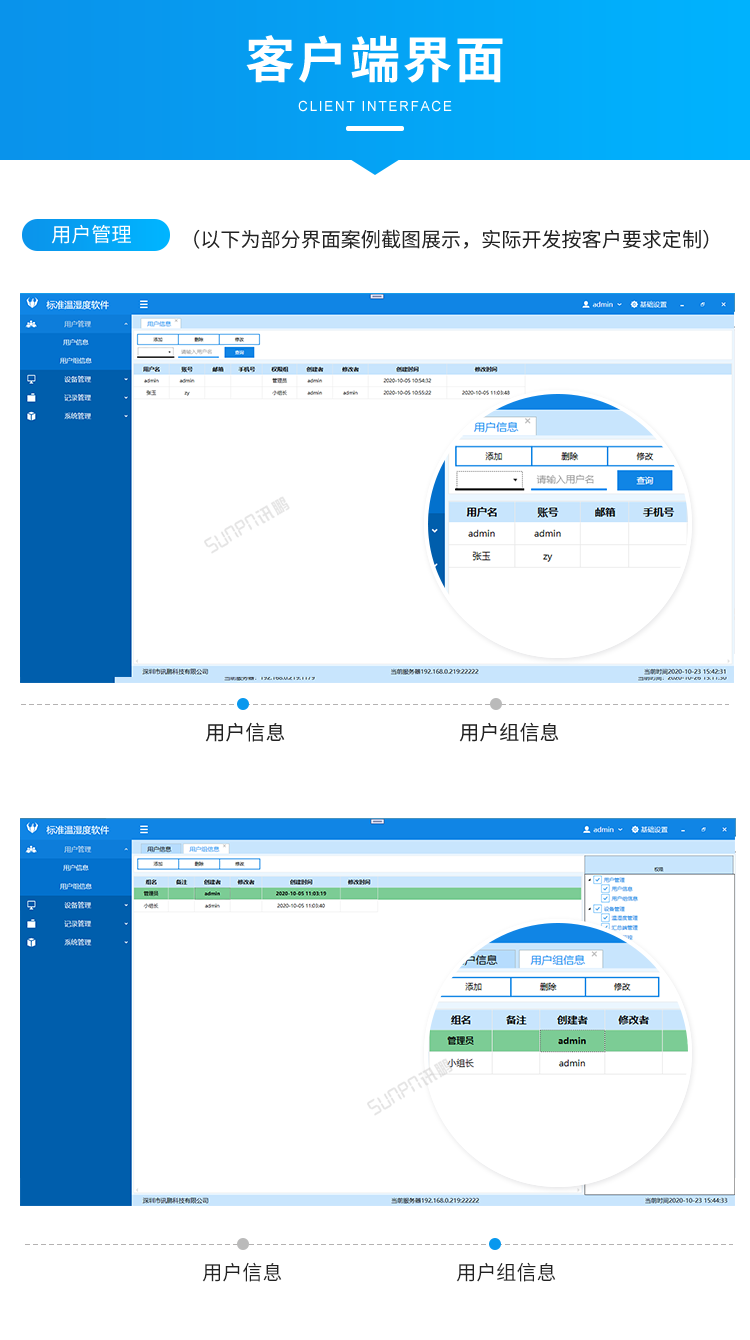
Task: Click the 用户管理 sidebar icon in the upper window
Action: [x=32, y=324]
